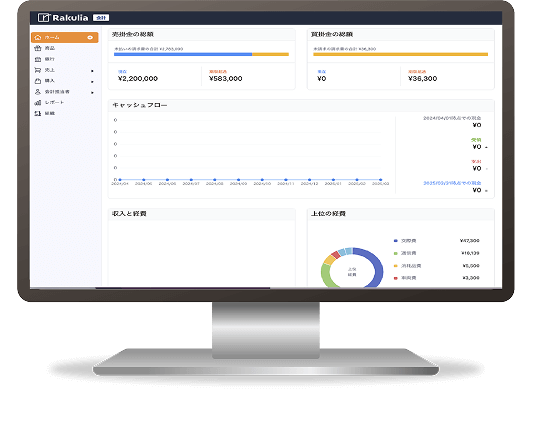533x433 pixels.
Task: Select the 銀行 menu item
Action: [66, 59]
